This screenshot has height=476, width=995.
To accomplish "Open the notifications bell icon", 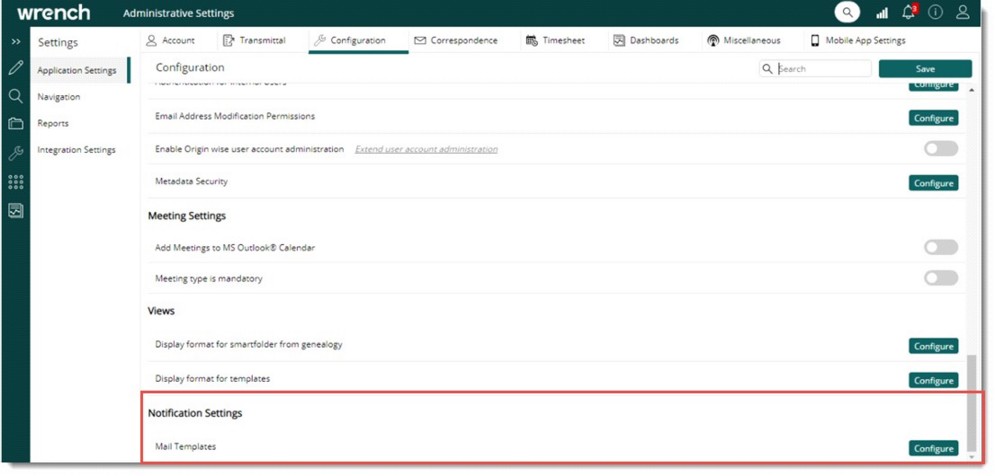I will 908,13.
